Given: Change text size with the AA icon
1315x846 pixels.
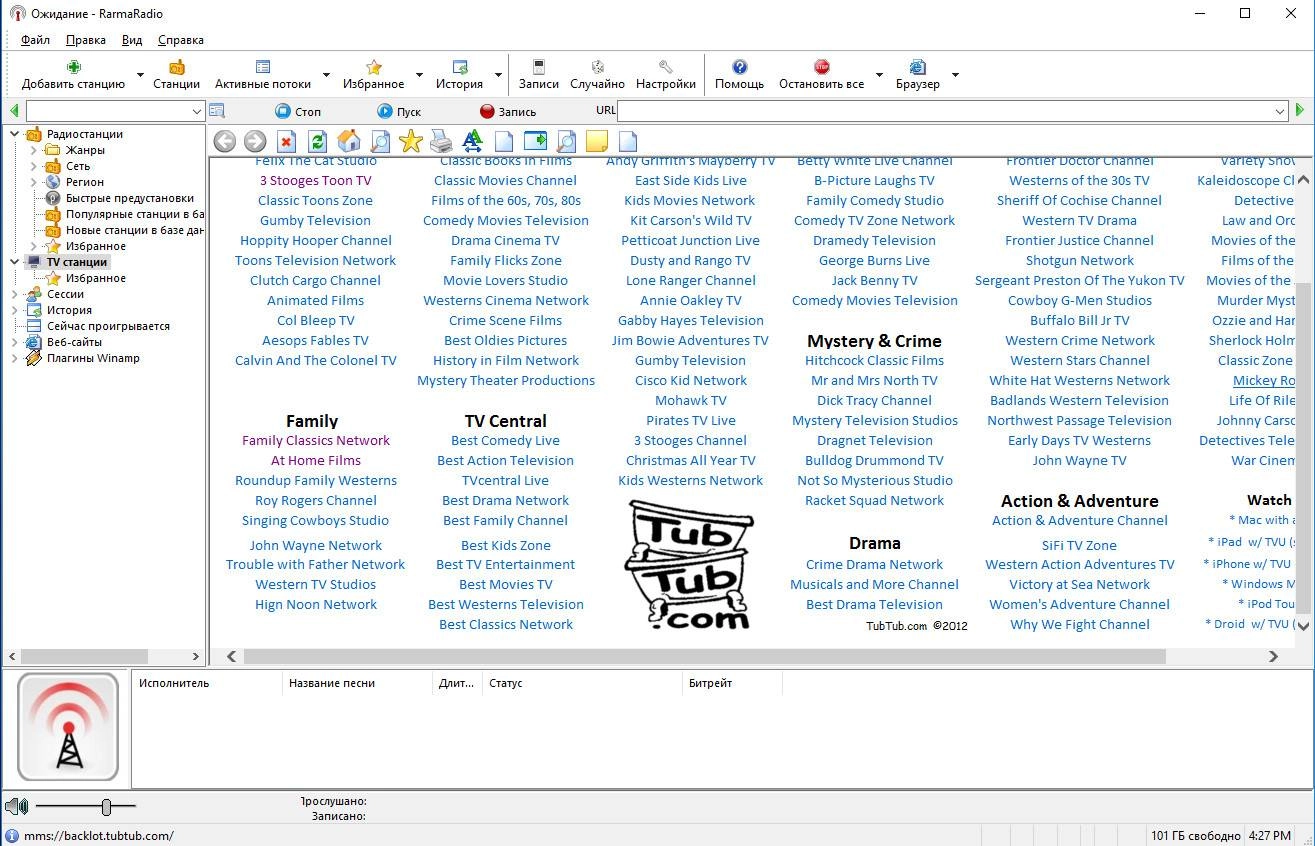Looking at the screenshot, I should pyautogui.click(x=472, y=141).
